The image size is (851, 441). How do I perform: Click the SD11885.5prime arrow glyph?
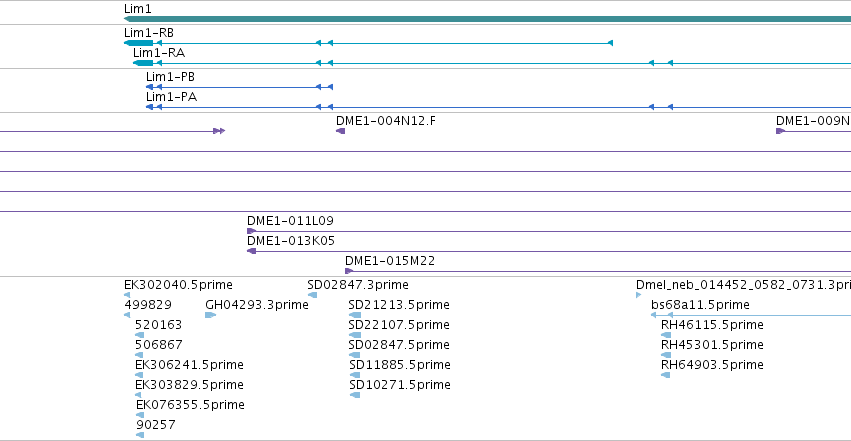click(x=355, y=375)
